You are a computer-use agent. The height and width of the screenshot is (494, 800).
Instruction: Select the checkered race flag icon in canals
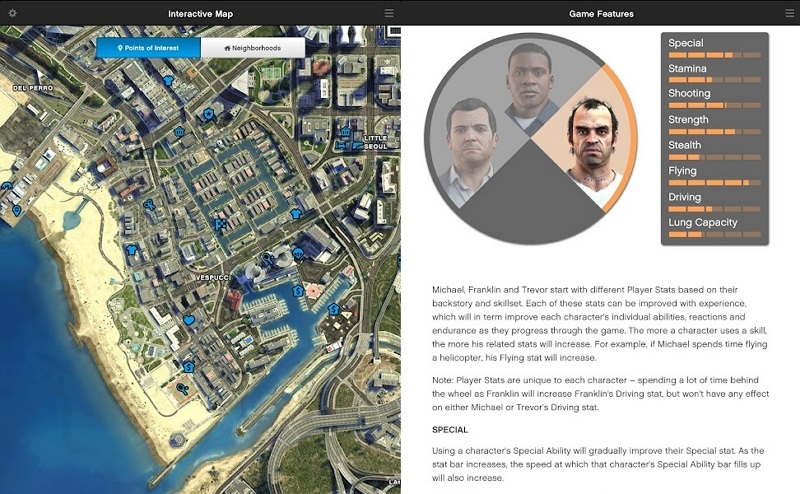220,224
